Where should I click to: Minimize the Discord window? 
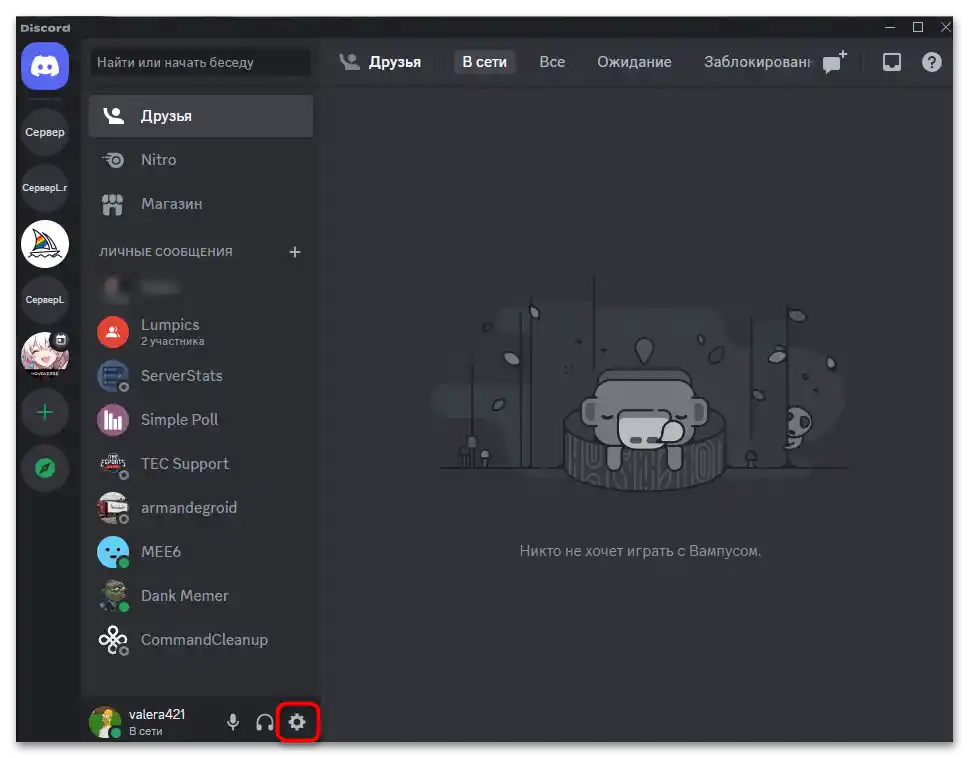[x=890, y=27]
